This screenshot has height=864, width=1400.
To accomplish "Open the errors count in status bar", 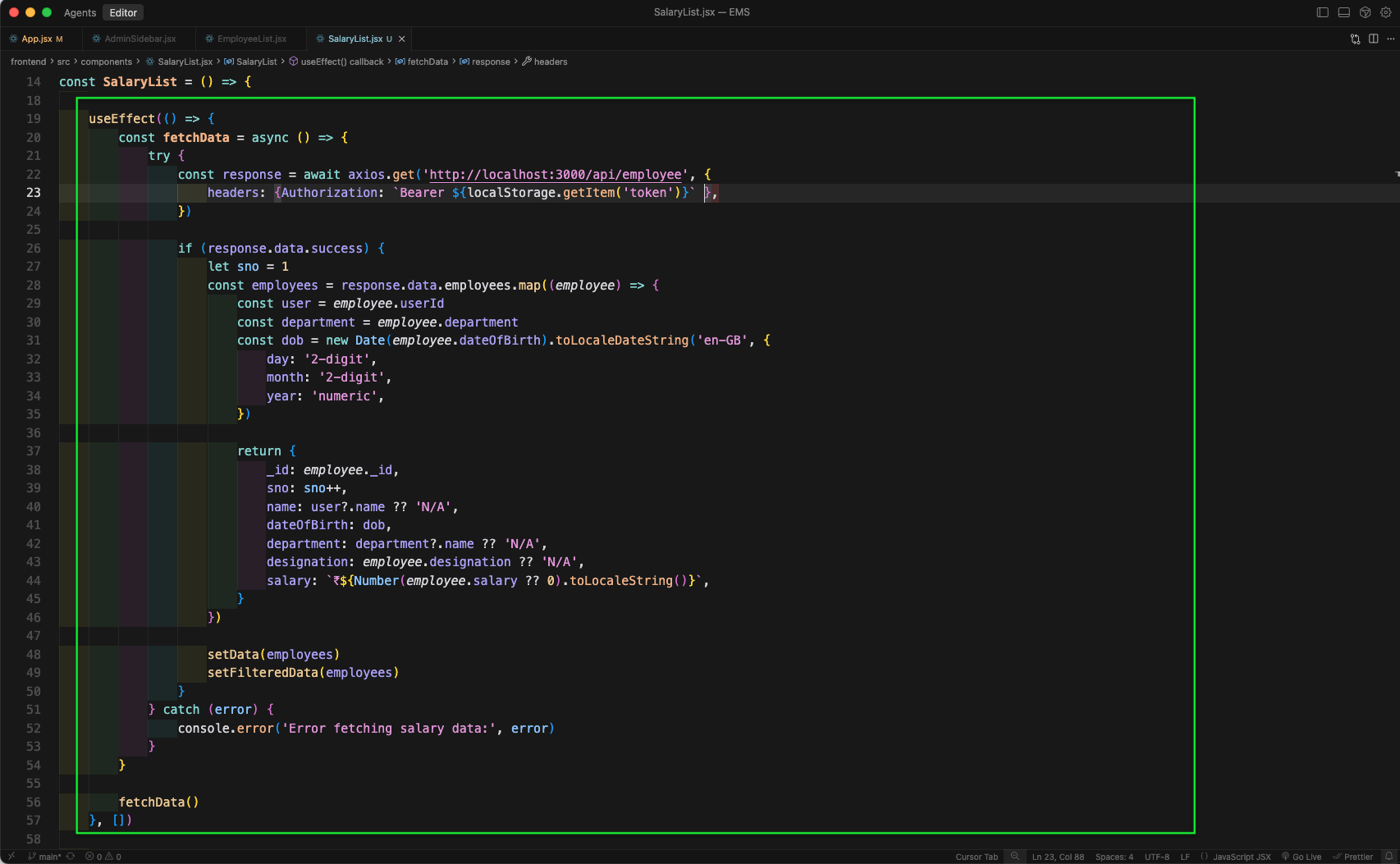I will click(x=94, y=857).
